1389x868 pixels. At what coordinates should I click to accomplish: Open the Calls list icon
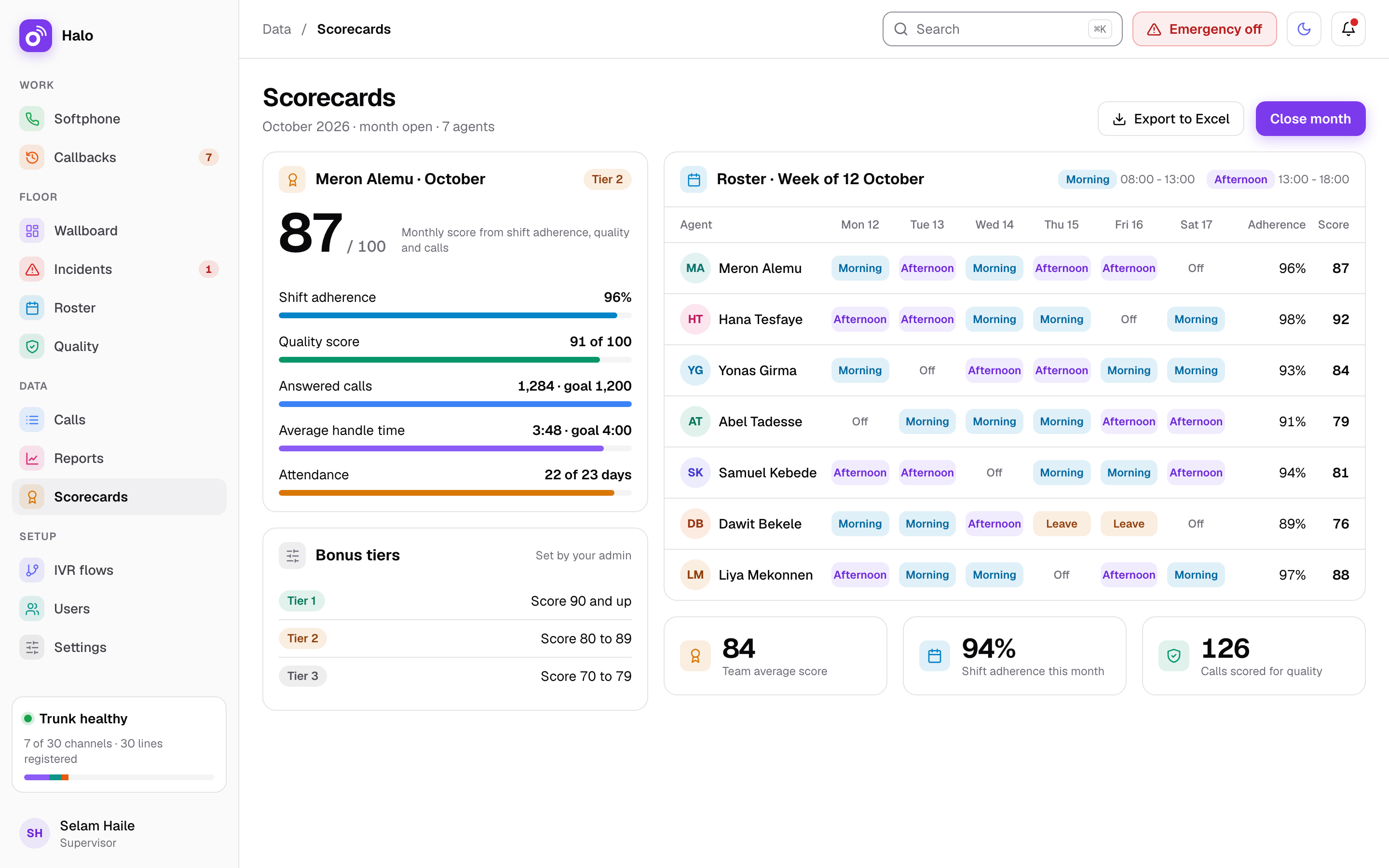32,420
